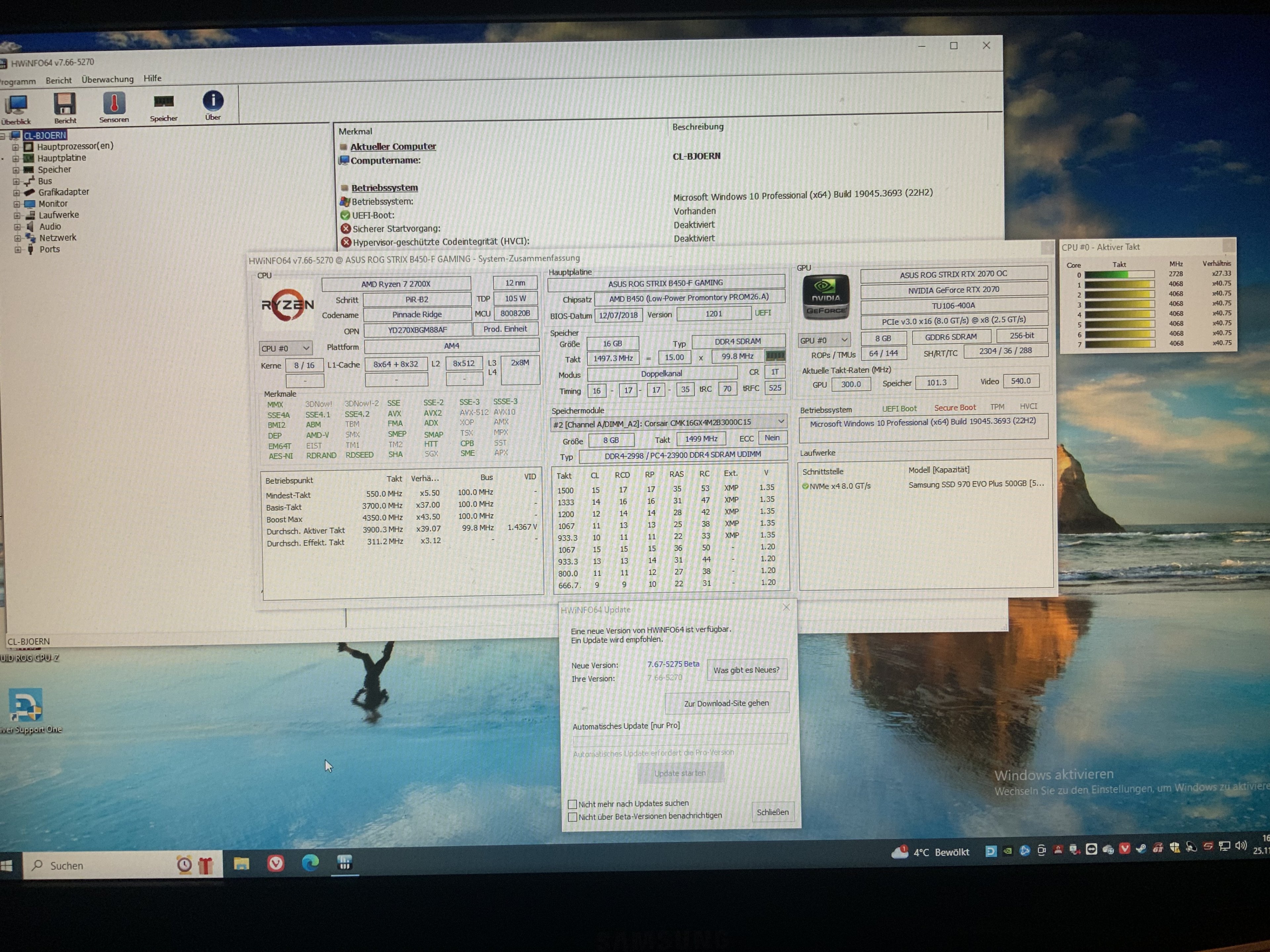Screen dimensions: 1270x952
Task: Open the CPU #0 dropdown
Action: coord(285,348)
